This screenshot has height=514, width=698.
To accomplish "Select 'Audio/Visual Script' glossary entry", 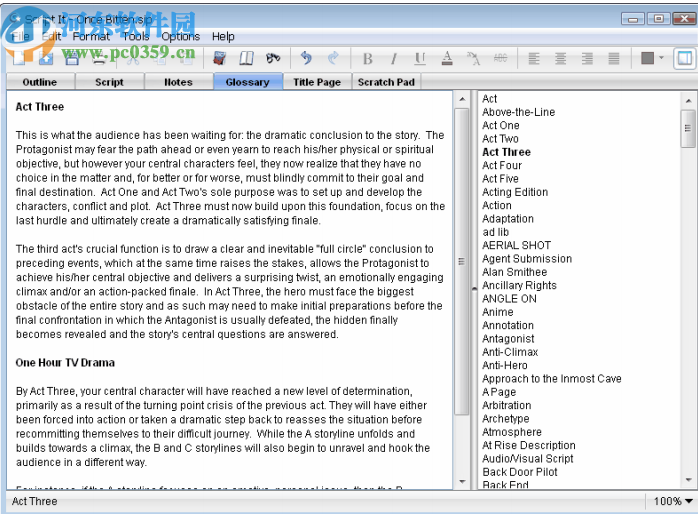I will coord(528,459).
